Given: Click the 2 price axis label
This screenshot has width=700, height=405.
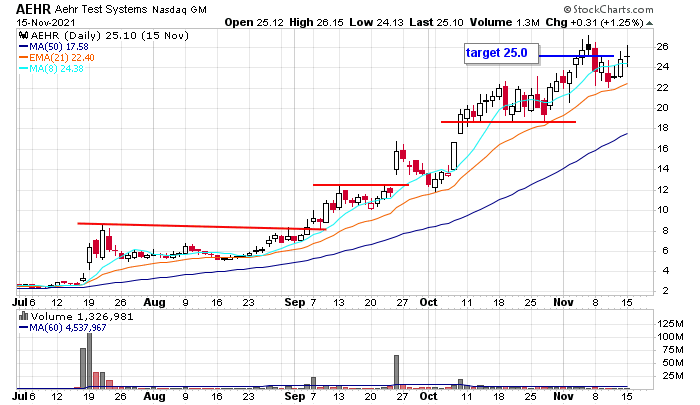Looking at the screenshot, I should point(665,291).
